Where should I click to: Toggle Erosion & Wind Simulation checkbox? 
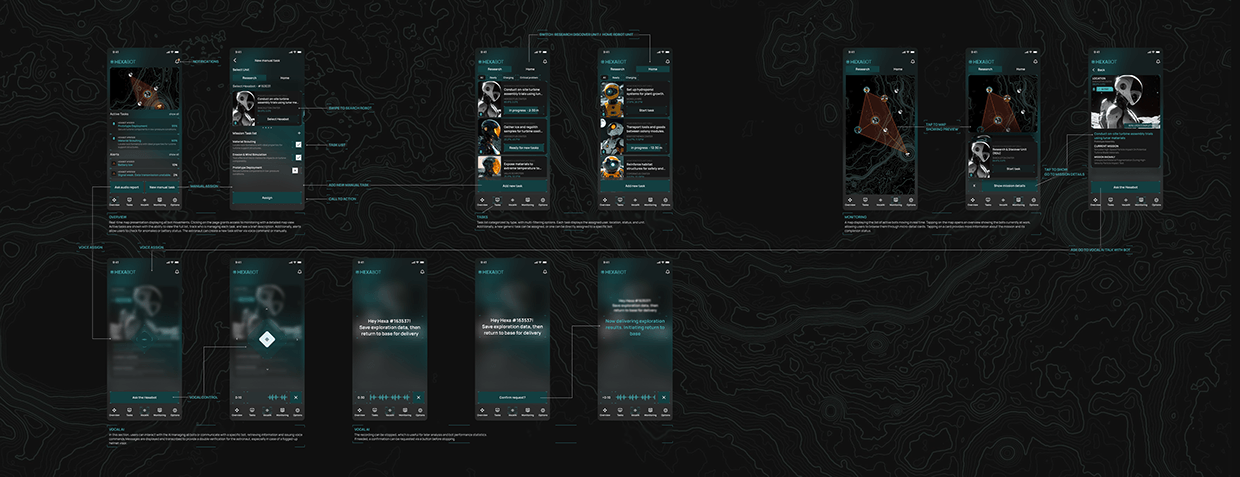[298, 157]
